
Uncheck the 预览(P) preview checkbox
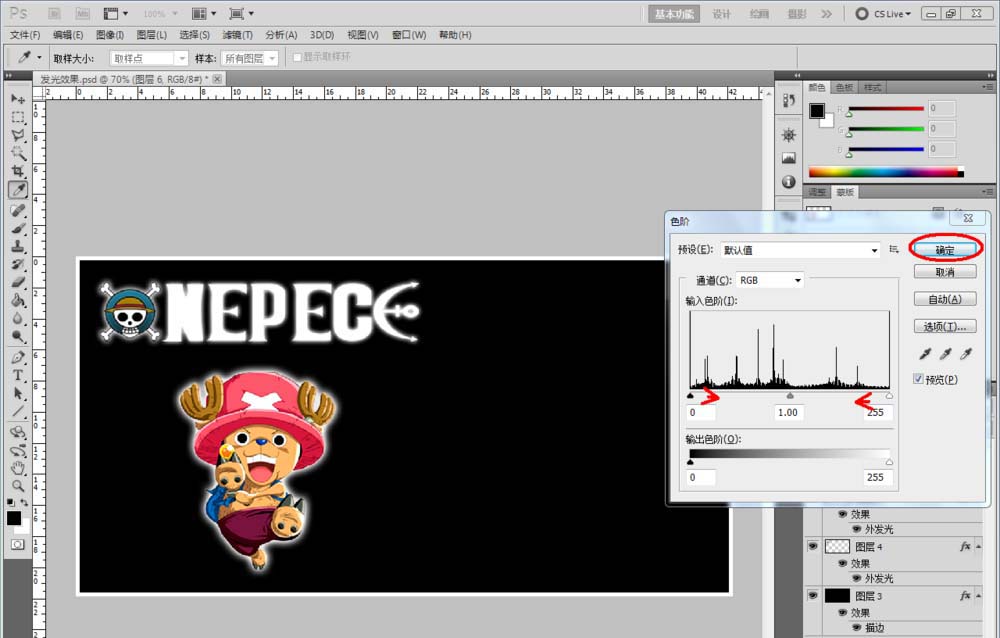(x=918, y=379)
